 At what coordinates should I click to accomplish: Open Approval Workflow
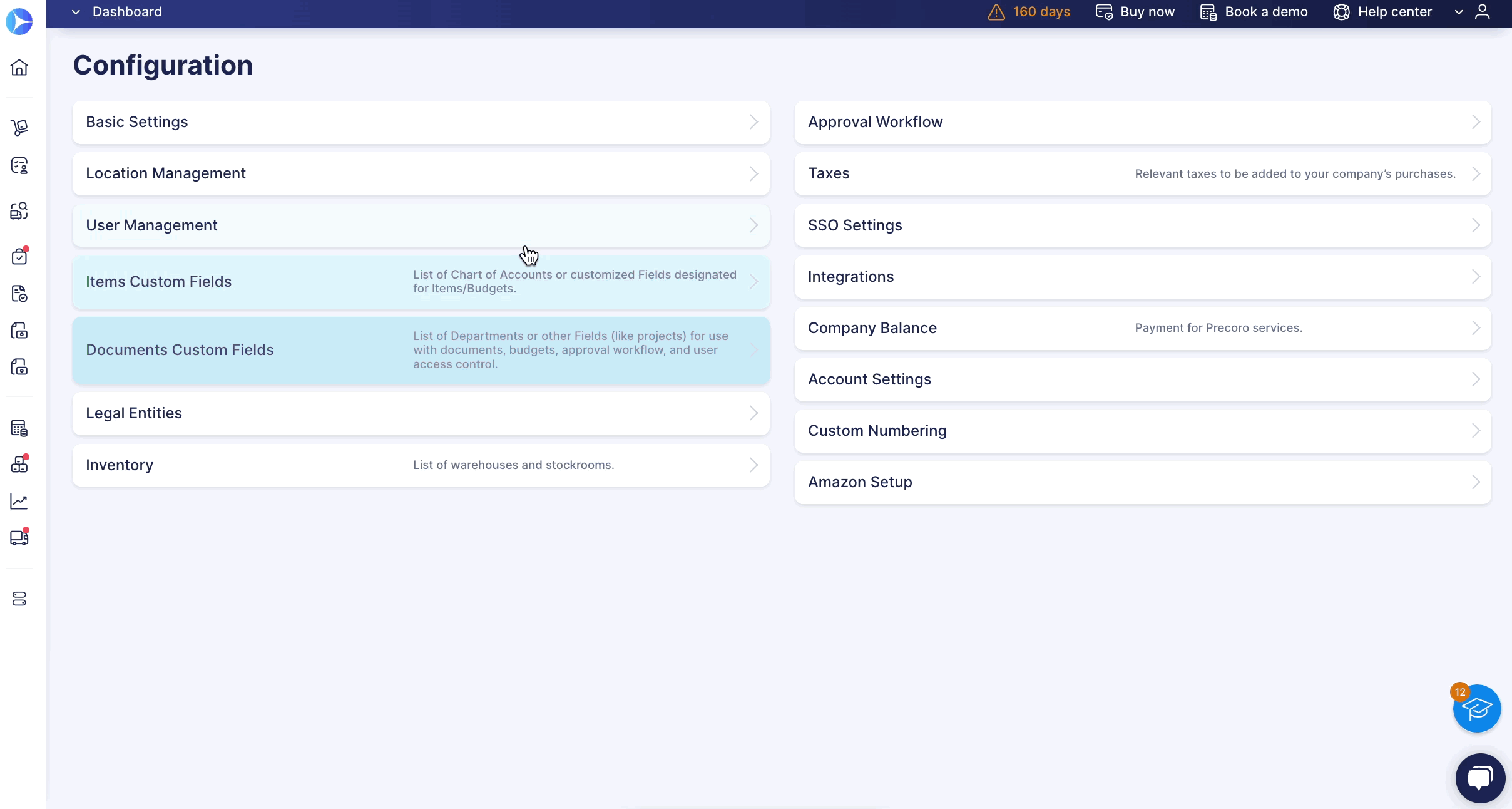tap(1143, 122)
